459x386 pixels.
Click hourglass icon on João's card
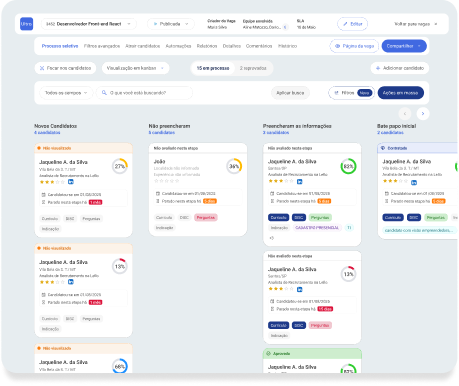pos(158,201)
